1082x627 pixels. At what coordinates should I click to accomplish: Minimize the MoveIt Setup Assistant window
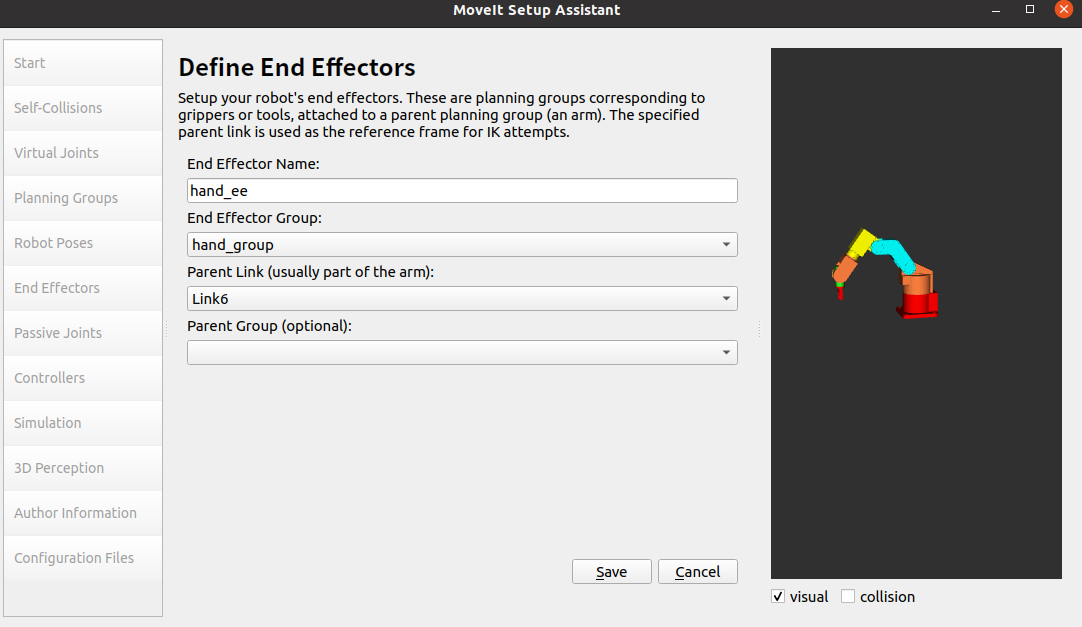click(996, 10)
